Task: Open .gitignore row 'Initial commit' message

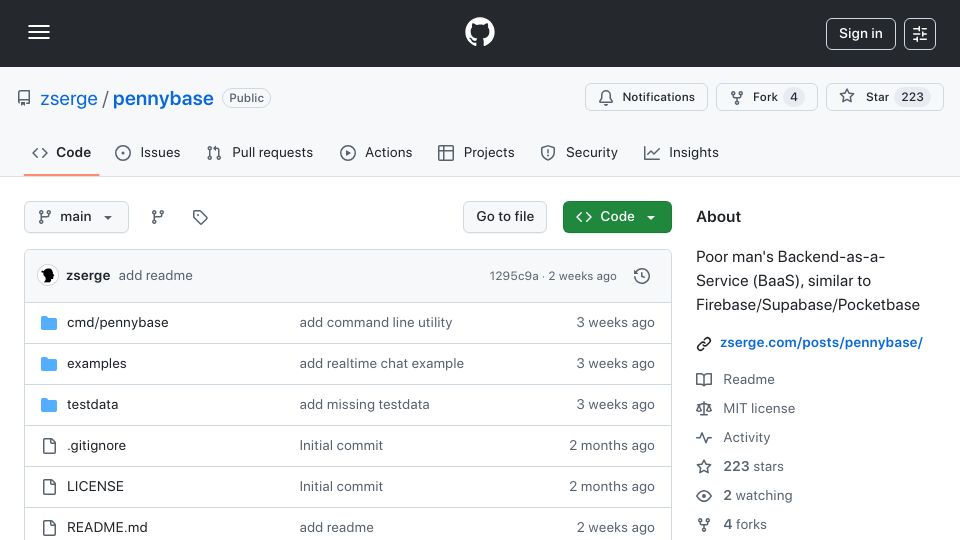Action: (x=341, y=446)
